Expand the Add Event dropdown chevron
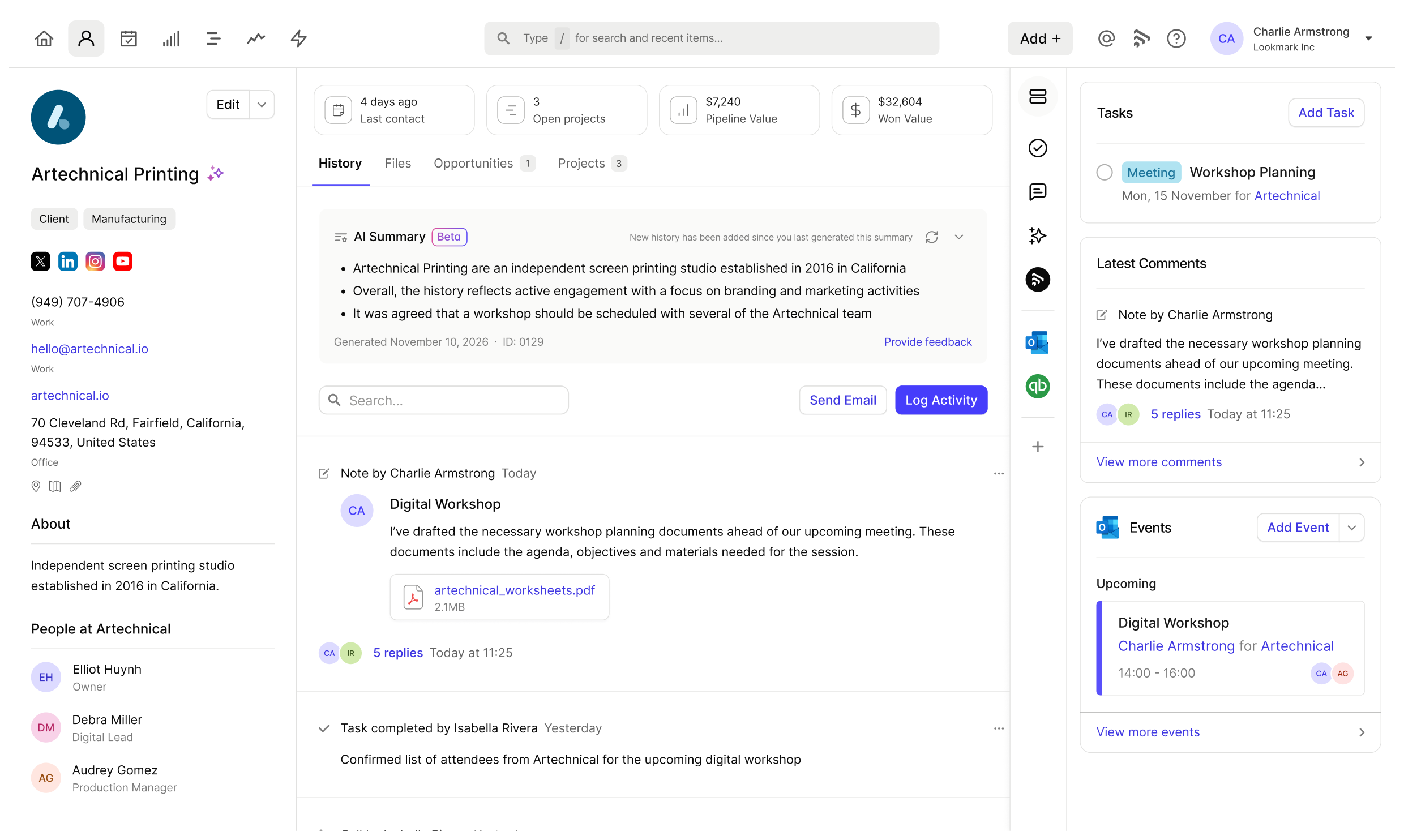The height and width of the screenshot is (840, 1404). pos(1352,527)
